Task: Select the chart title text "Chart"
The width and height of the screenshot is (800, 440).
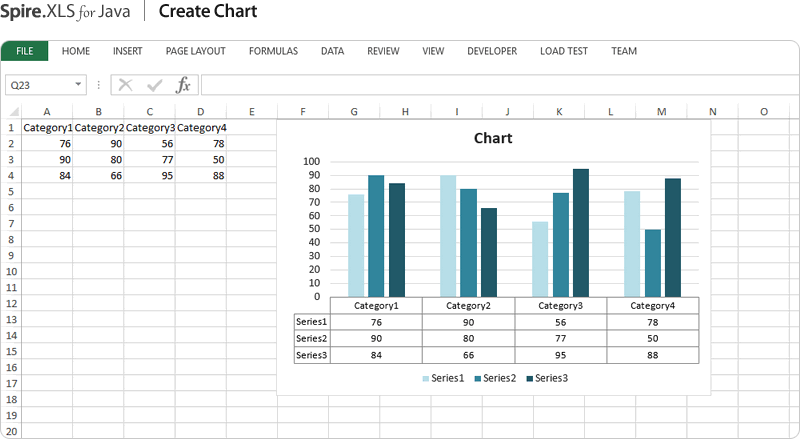Action: (493, 138)
